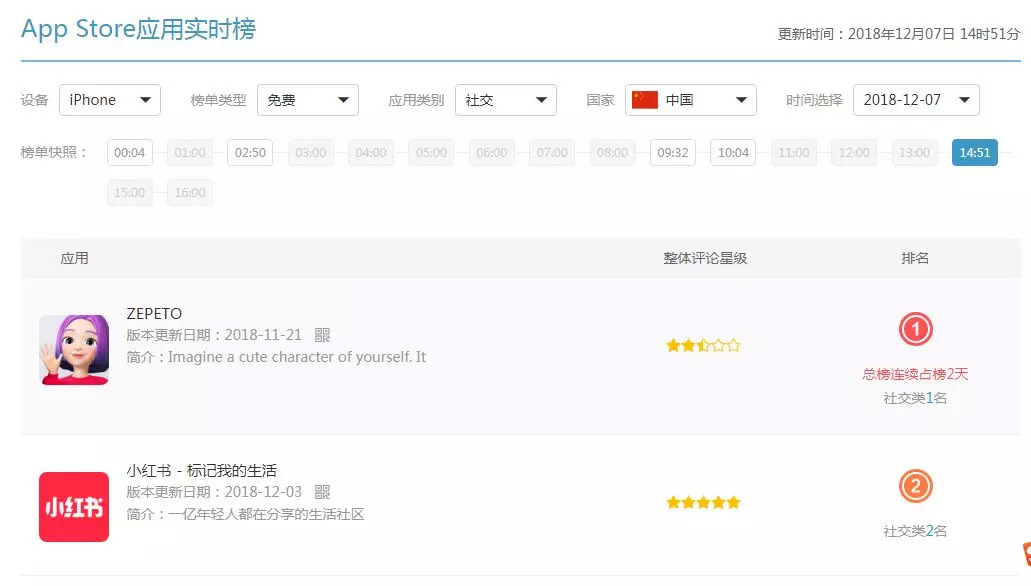Click the 社交类1名 ranking text
Screen dimensions: 1031x586
coord(915,398)
